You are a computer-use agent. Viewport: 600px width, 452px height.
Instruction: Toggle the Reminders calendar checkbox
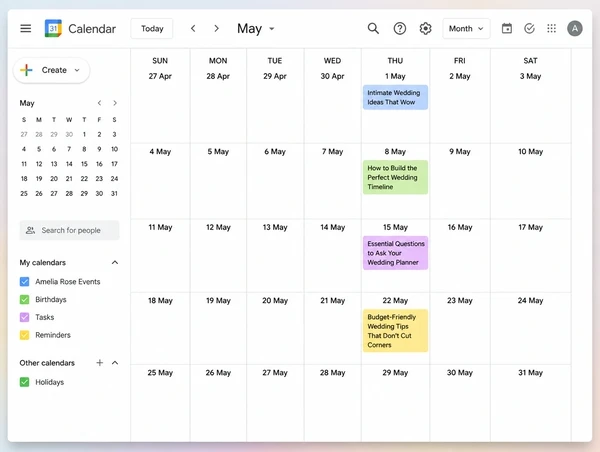[x=24, y=335]
